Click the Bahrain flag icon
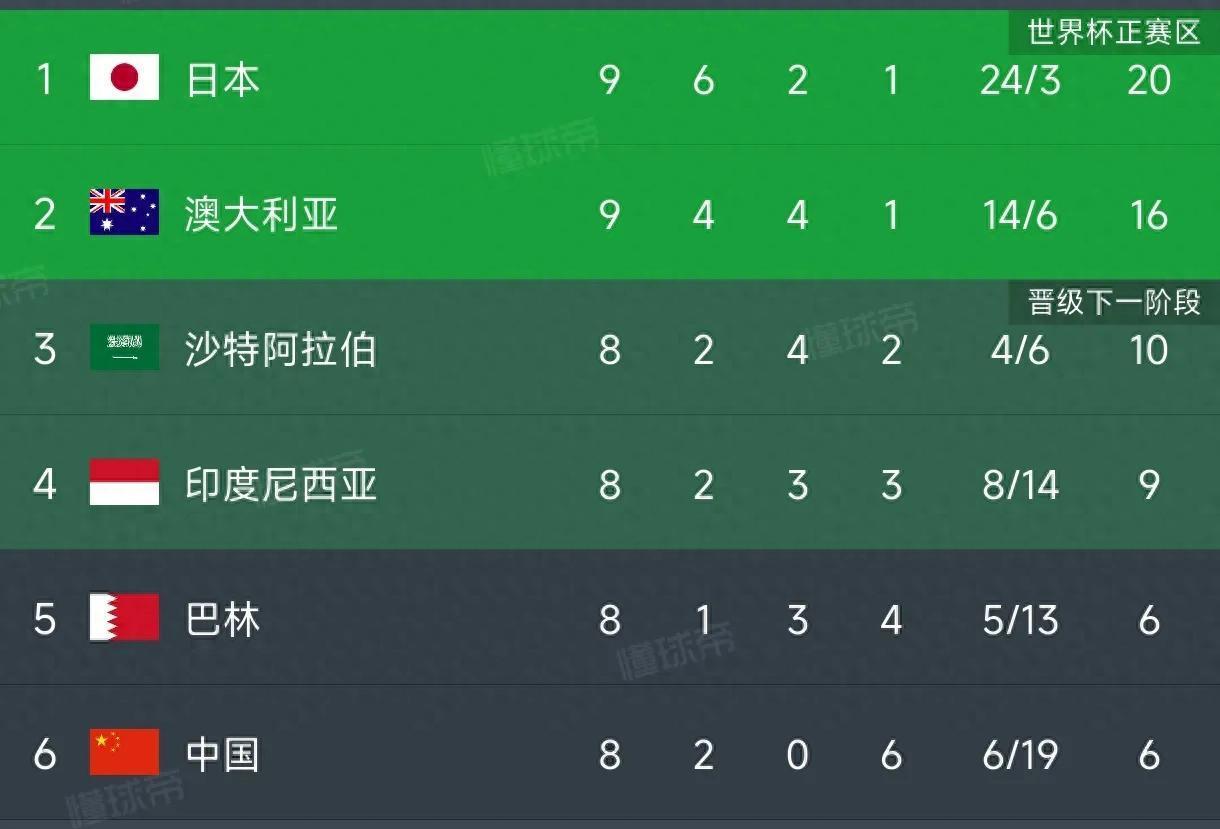1220x829 pixels. pos(124,618)
